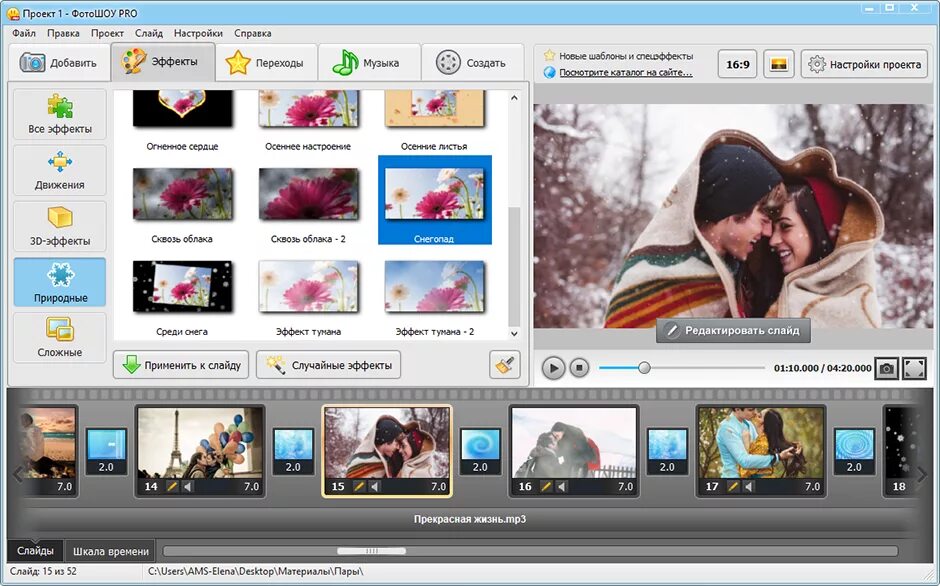This screenshot has width=940, height=586.
Task: Click the sound icon on slide 16
Action: point(562,486)
